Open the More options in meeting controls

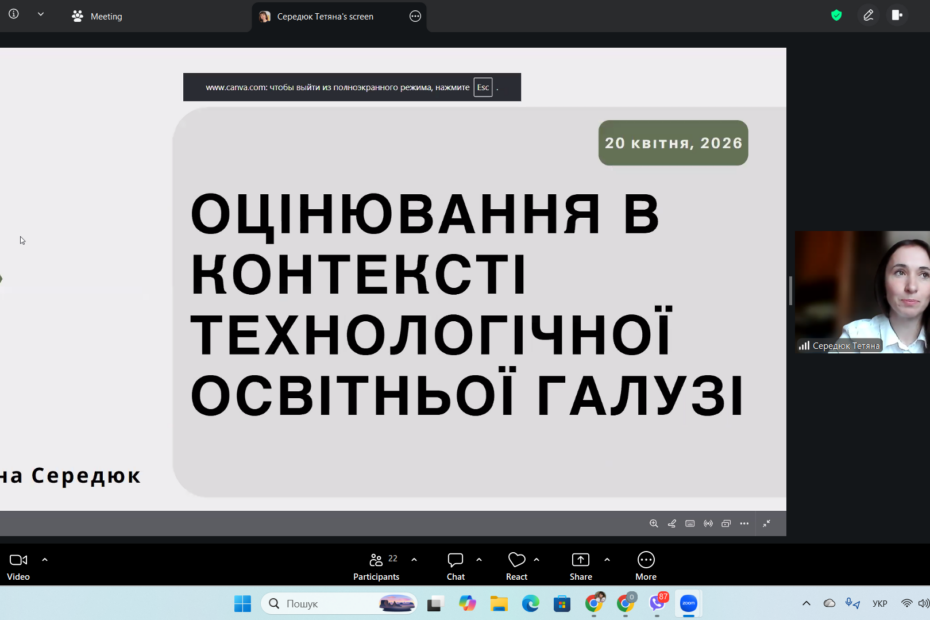tap(646, 565)
